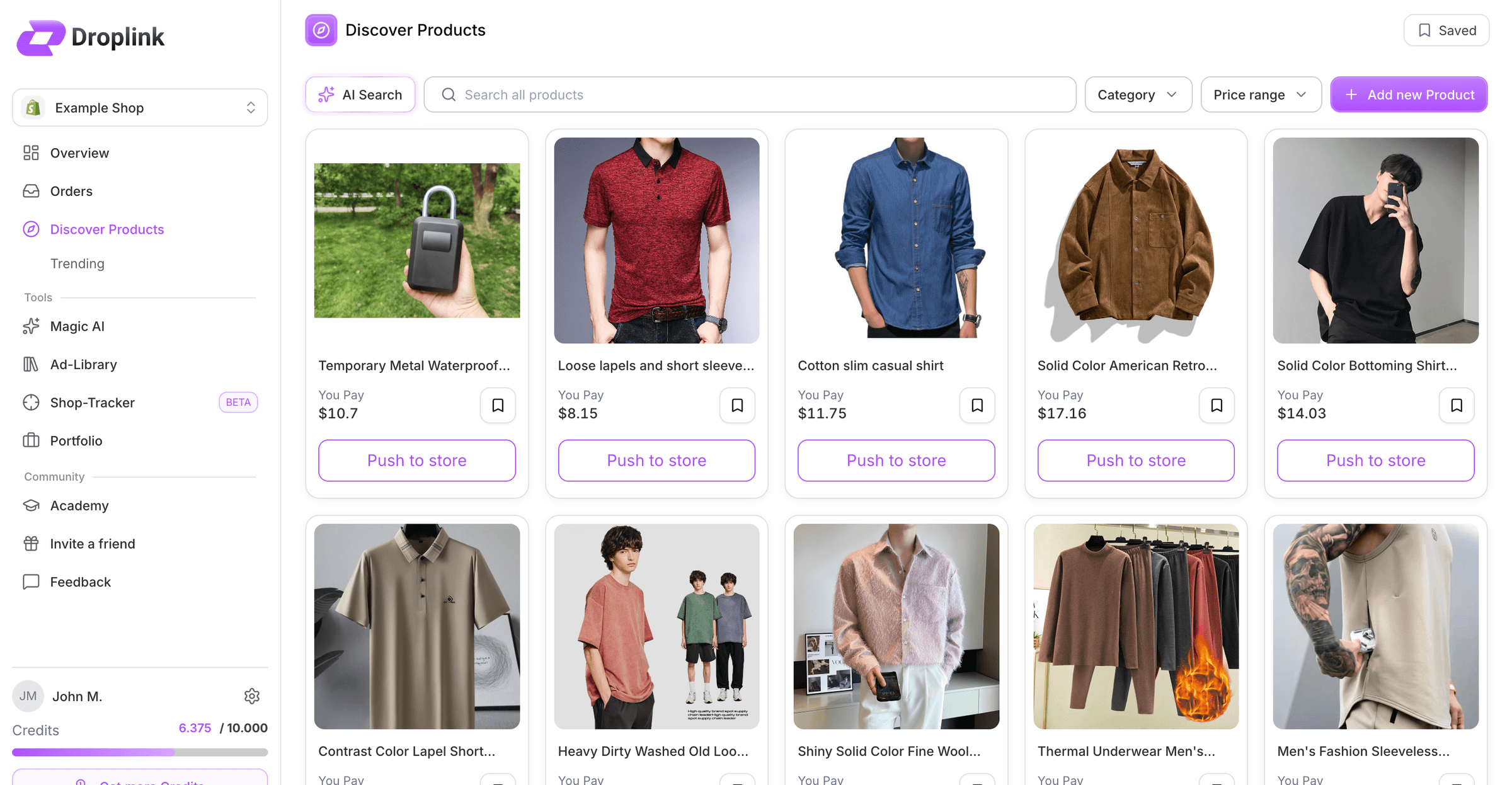Expand the Price range filter dropdown
The image size is (1512, 785).
point(1261,95)
